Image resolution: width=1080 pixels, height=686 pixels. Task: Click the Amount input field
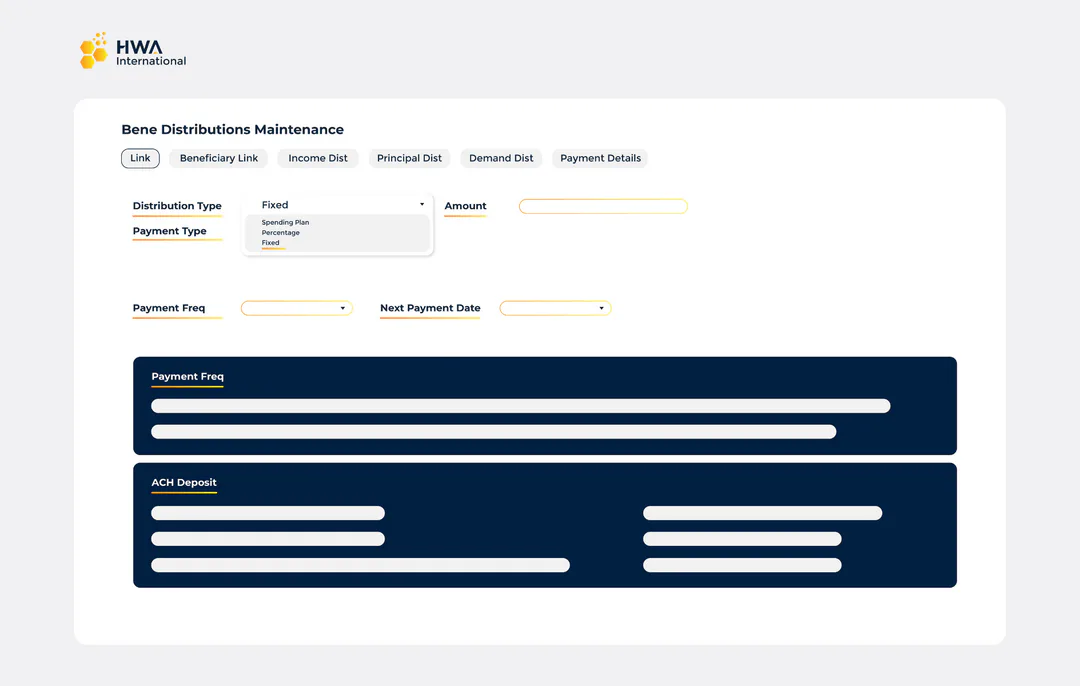coord(603,206)
